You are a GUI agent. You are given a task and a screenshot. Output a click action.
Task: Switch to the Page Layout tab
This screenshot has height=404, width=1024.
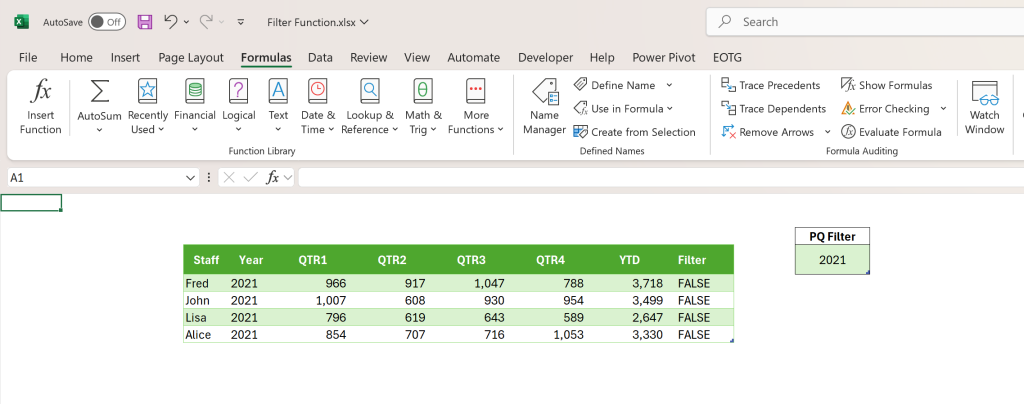pos(191,57)
